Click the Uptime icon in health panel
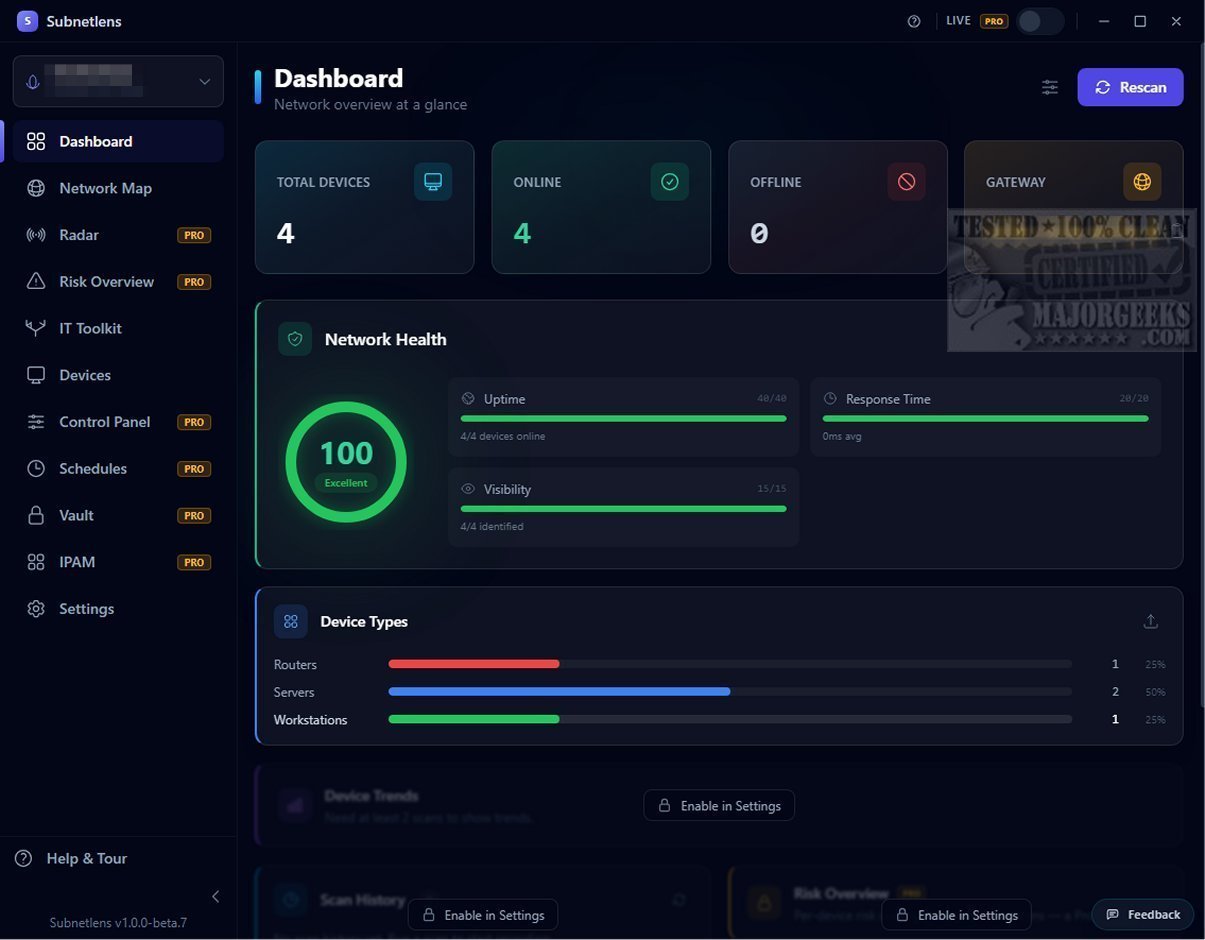 click(468, 399)
